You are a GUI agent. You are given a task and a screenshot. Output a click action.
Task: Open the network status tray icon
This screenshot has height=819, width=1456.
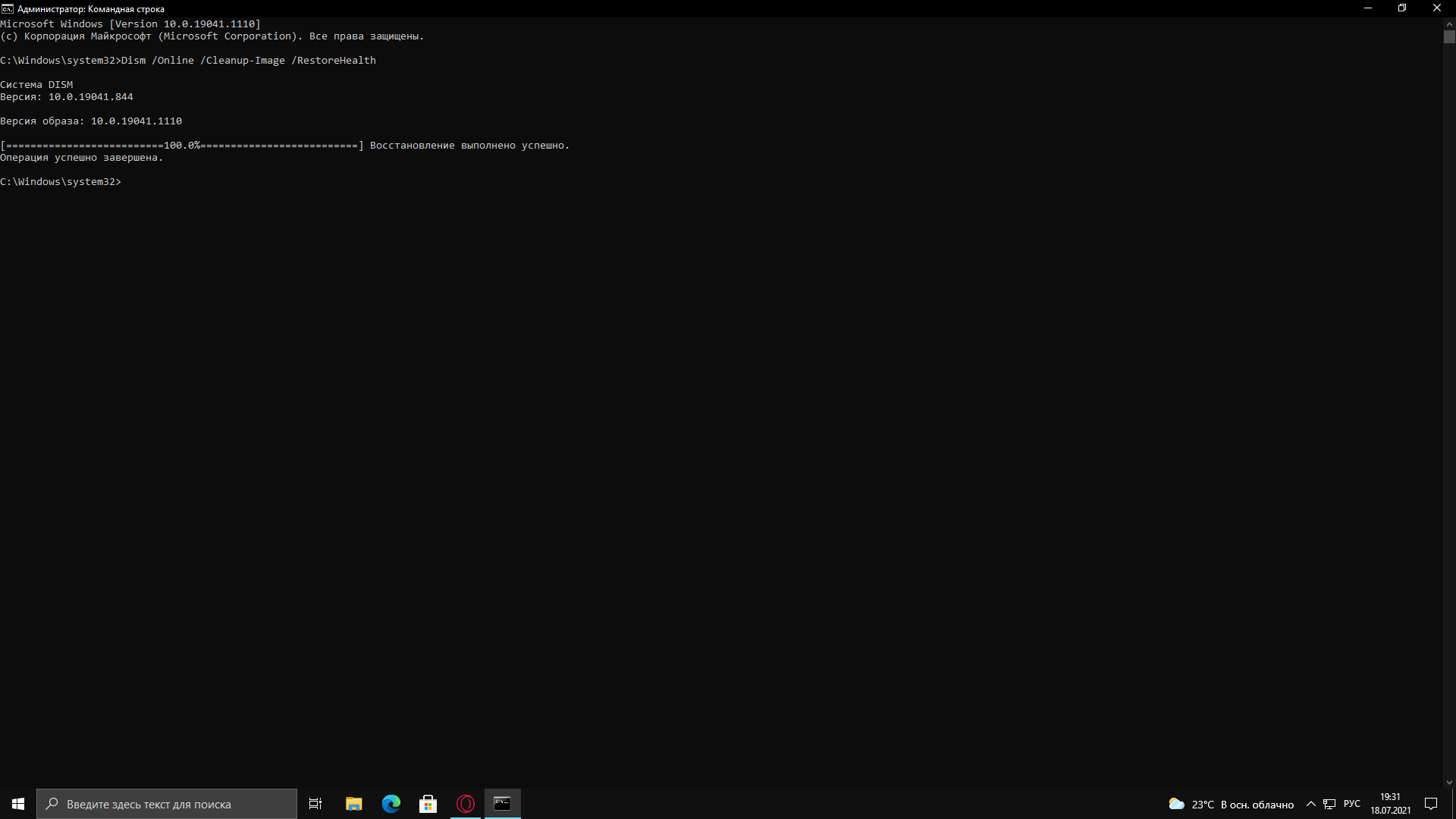[x=1329, y=804]
